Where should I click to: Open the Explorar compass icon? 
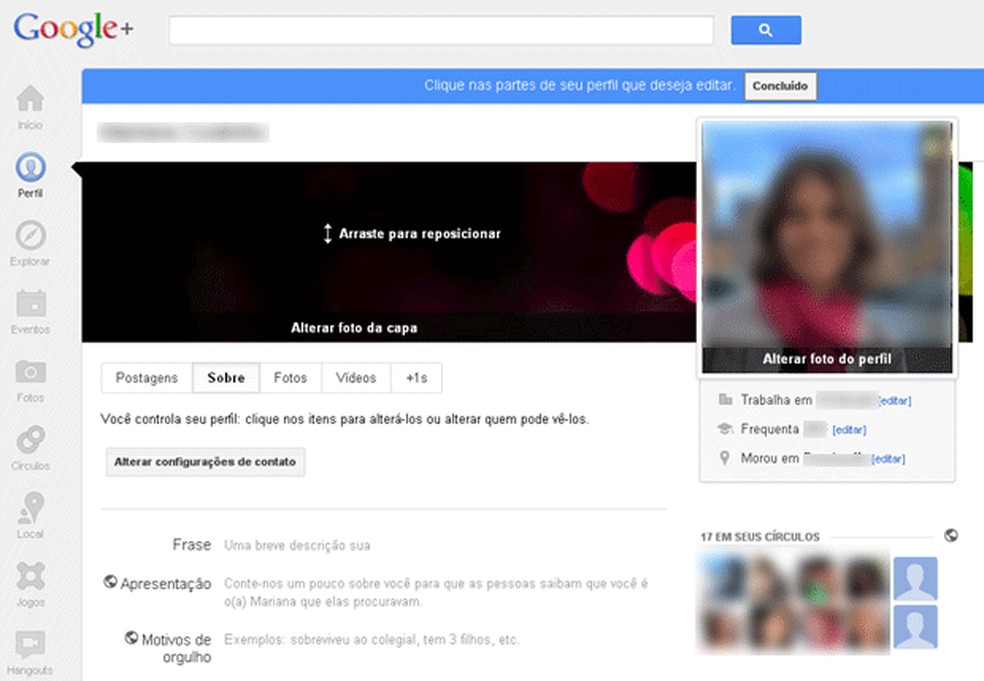30,235
